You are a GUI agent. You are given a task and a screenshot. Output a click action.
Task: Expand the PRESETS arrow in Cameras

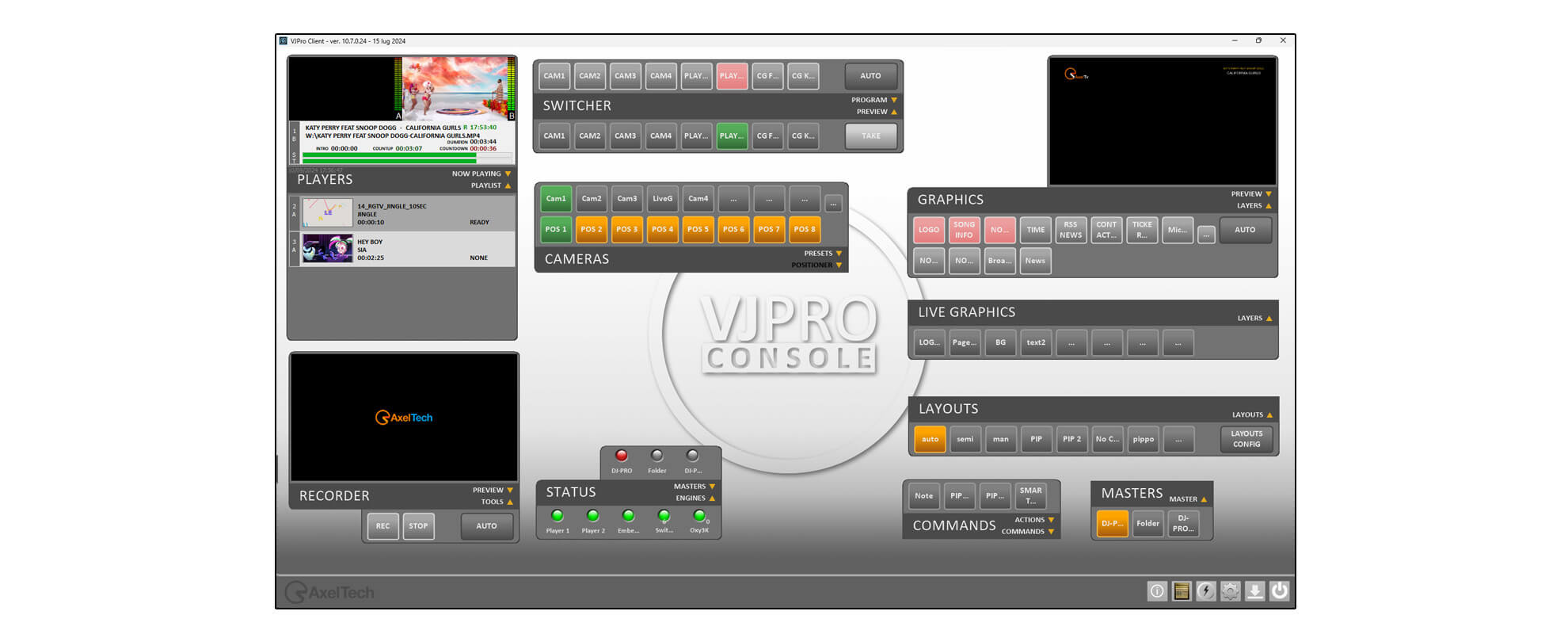[x=839, y=254]
